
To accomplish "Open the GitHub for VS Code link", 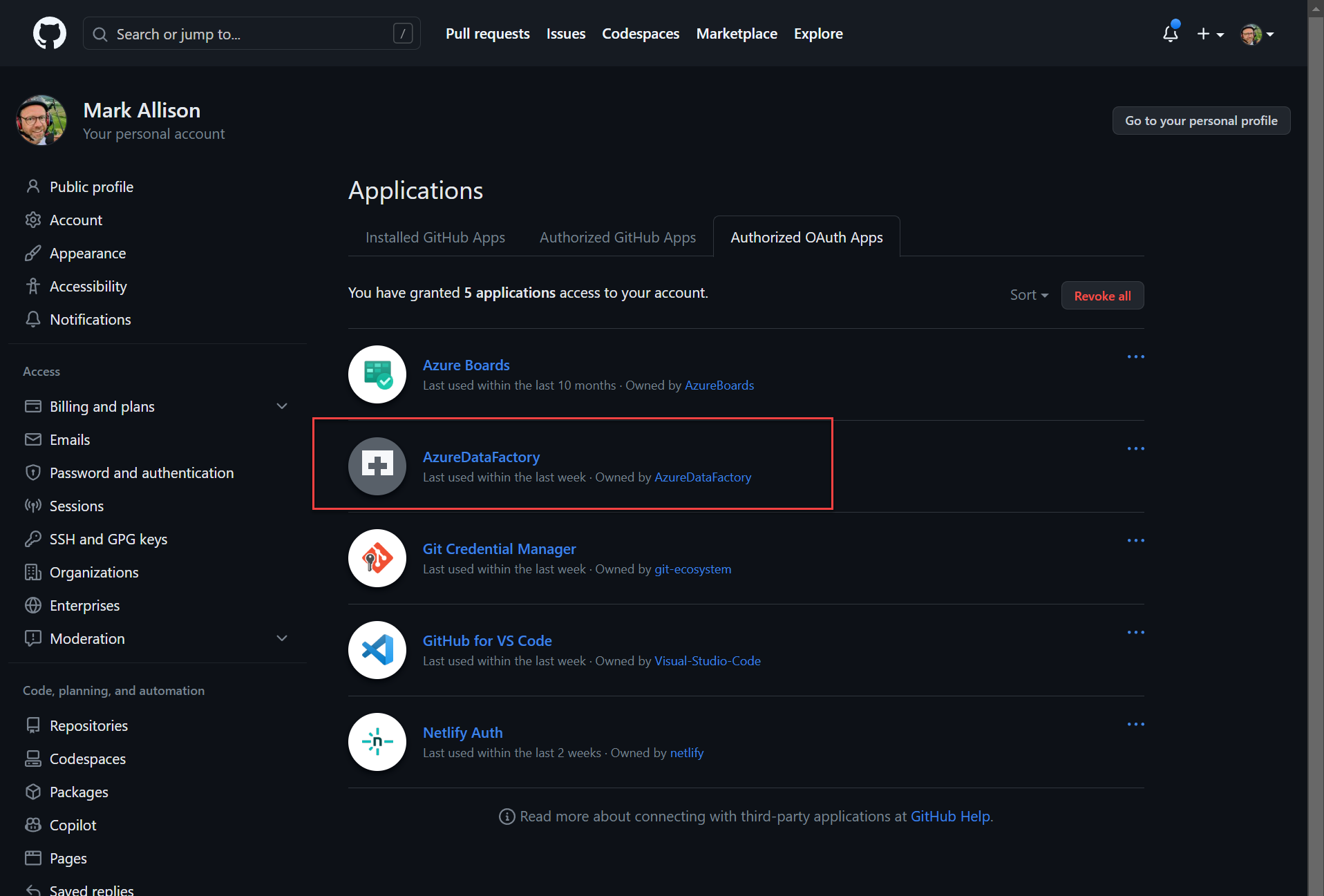I will [x=487, y=640].
